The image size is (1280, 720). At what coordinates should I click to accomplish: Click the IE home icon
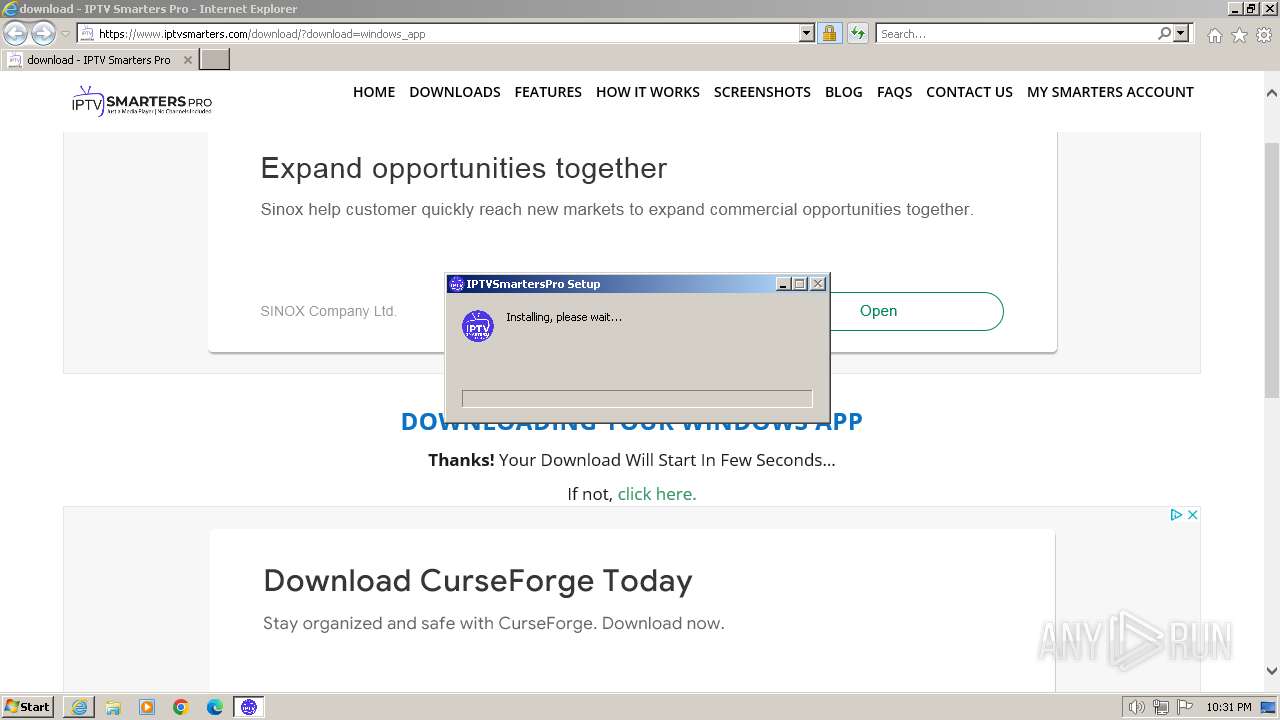point(1214,35)
